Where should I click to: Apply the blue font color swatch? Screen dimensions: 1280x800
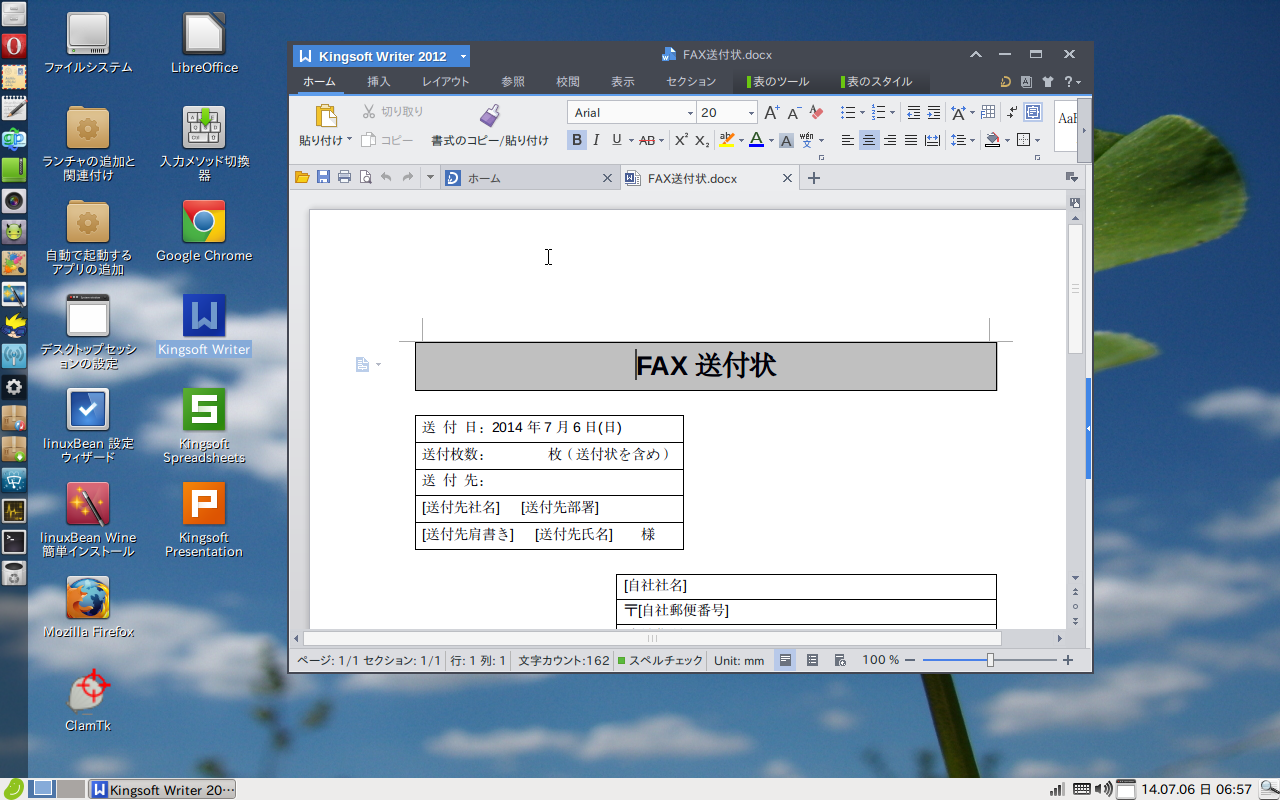756,140
